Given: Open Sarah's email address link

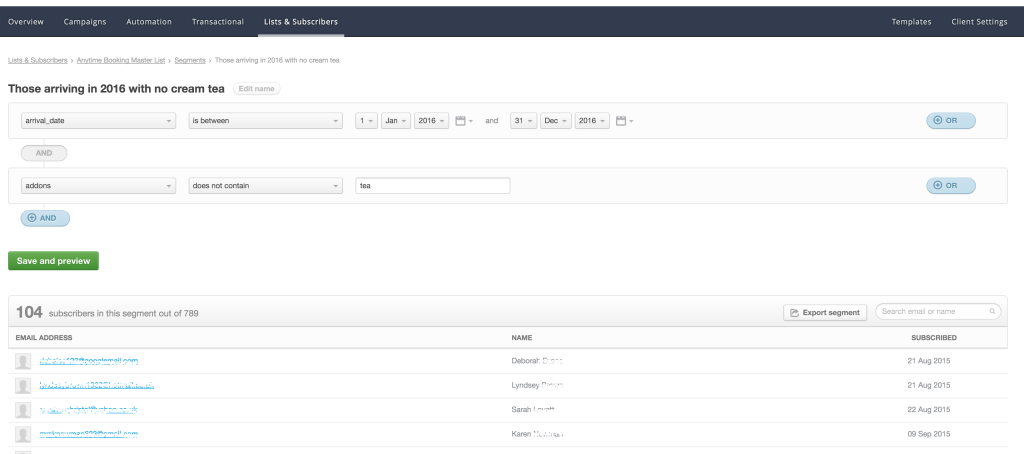Looking at the screenshot, I should point(88,410).
